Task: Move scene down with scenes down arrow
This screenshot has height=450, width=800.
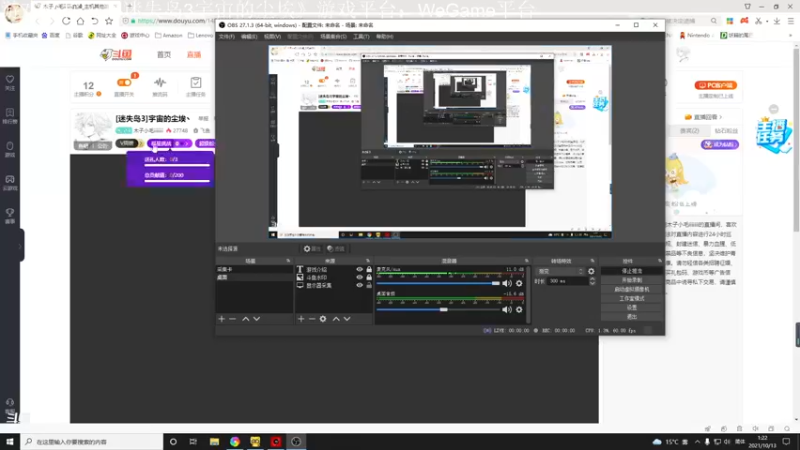Action: coord(257,319)
